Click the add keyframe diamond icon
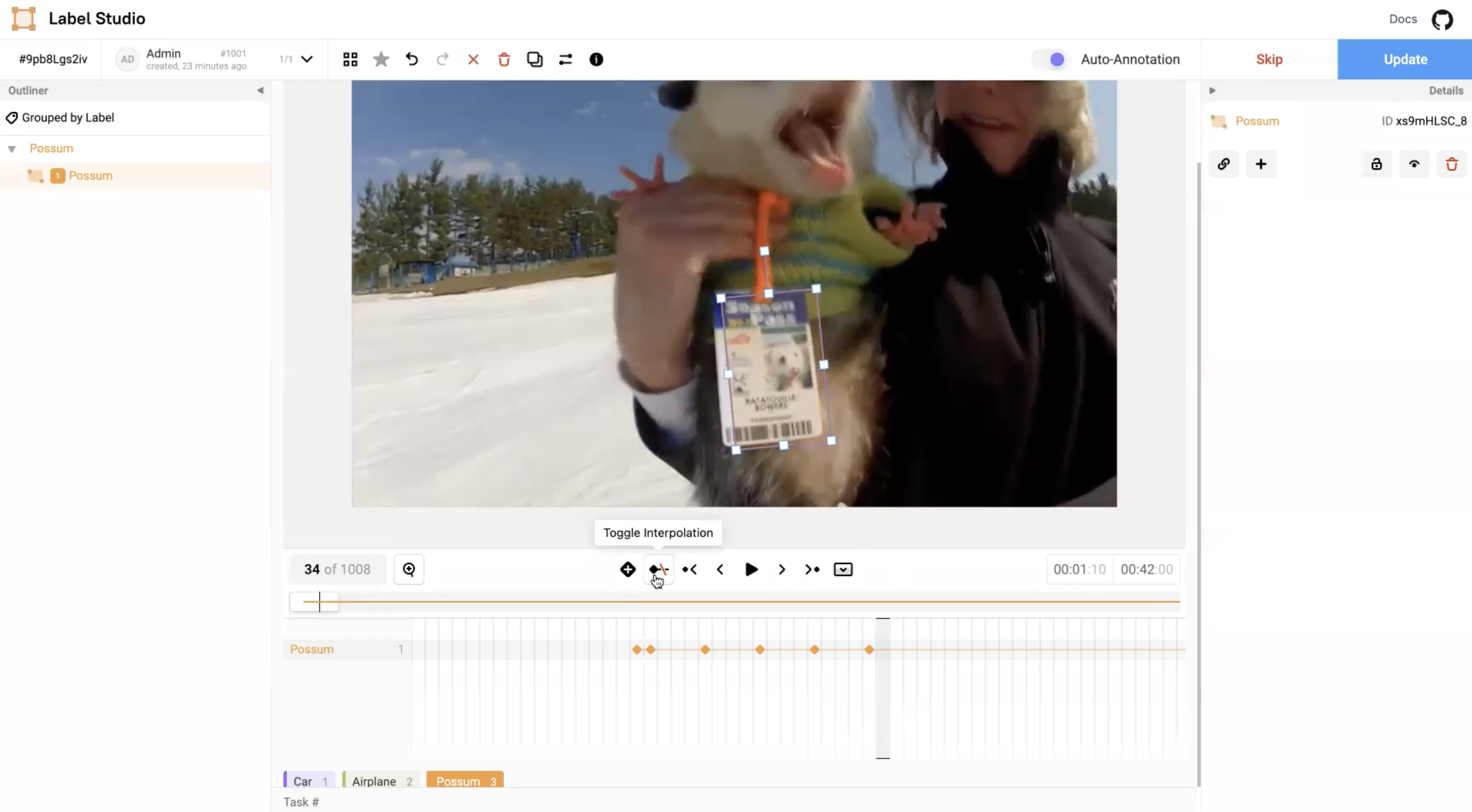1472x812 pixels. pyautogui.click(x=627, y=569)
